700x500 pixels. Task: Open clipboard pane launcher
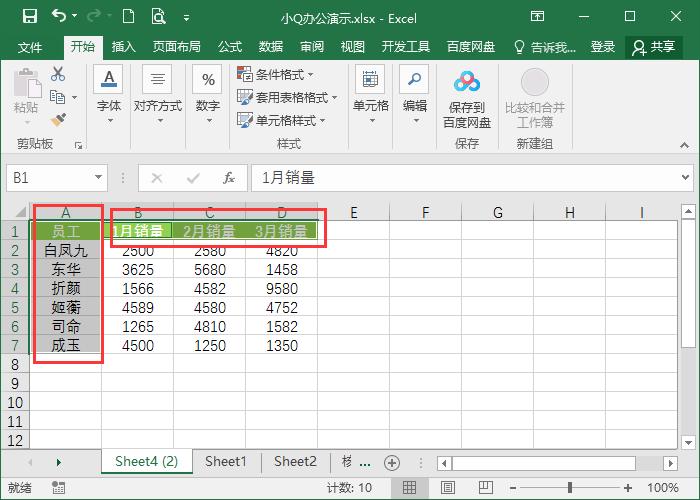[x=79, y=146]
